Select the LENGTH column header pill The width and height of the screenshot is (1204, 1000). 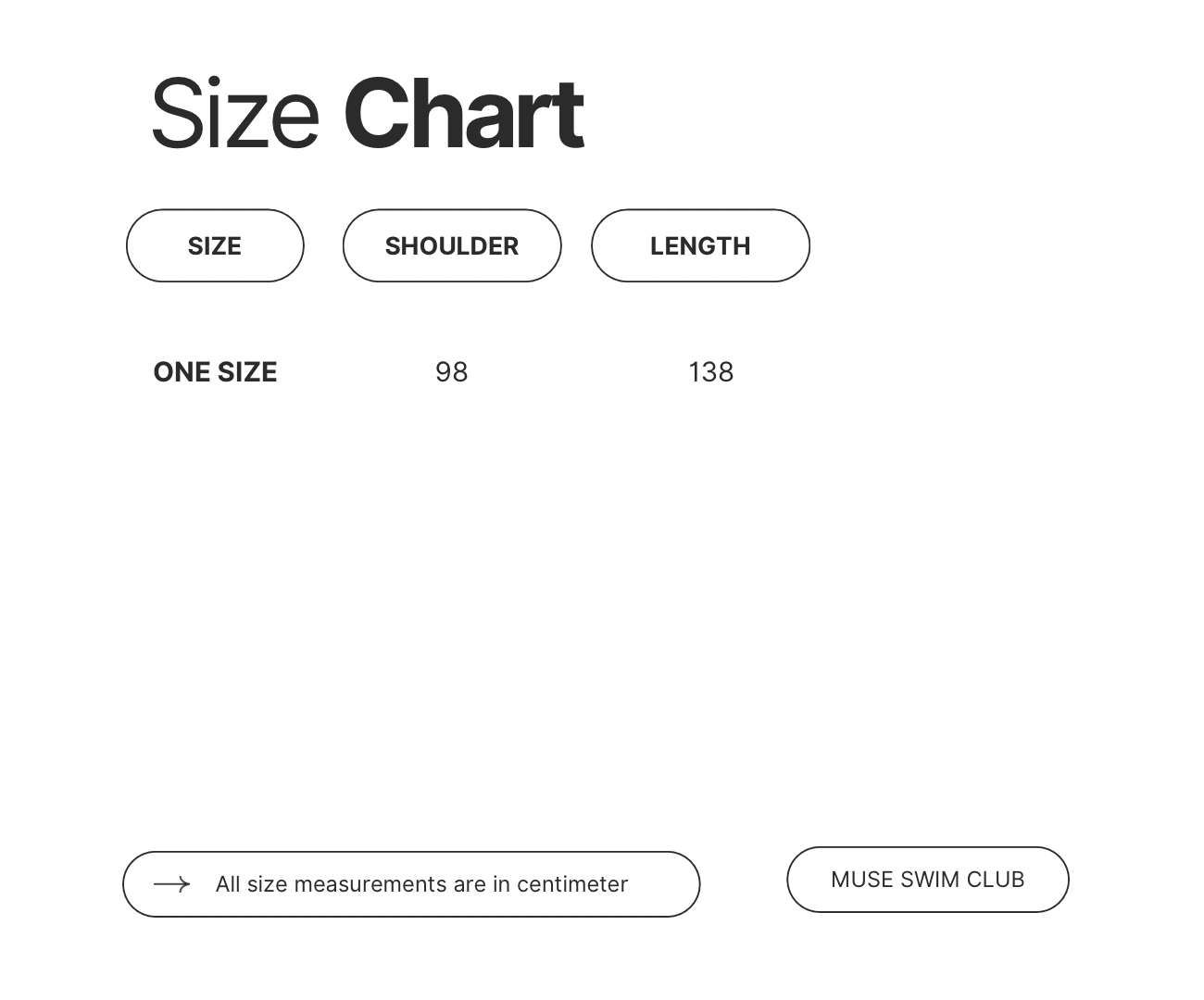pos(700,245)
